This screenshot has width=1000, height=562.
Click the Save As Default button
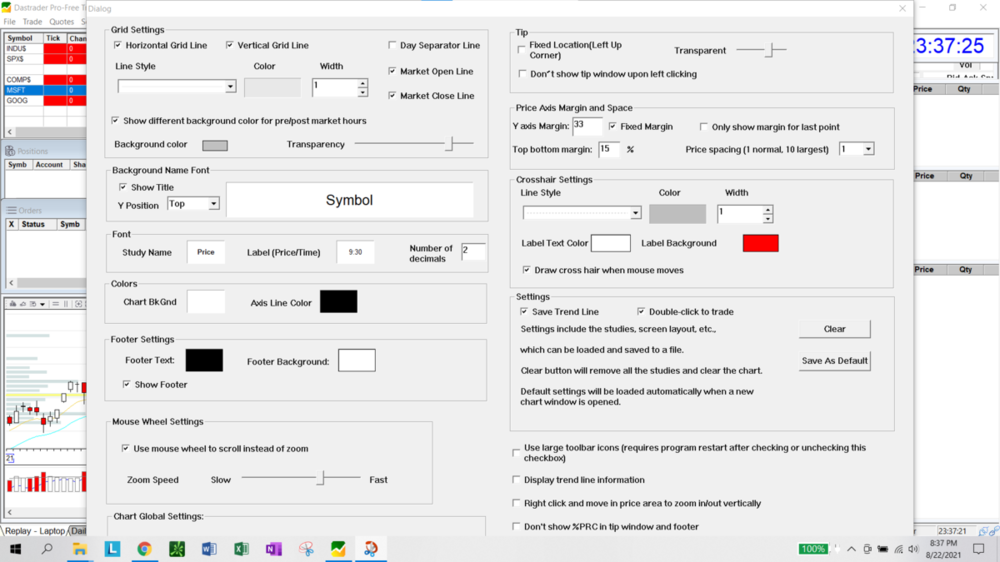click(x=834, y=361)
